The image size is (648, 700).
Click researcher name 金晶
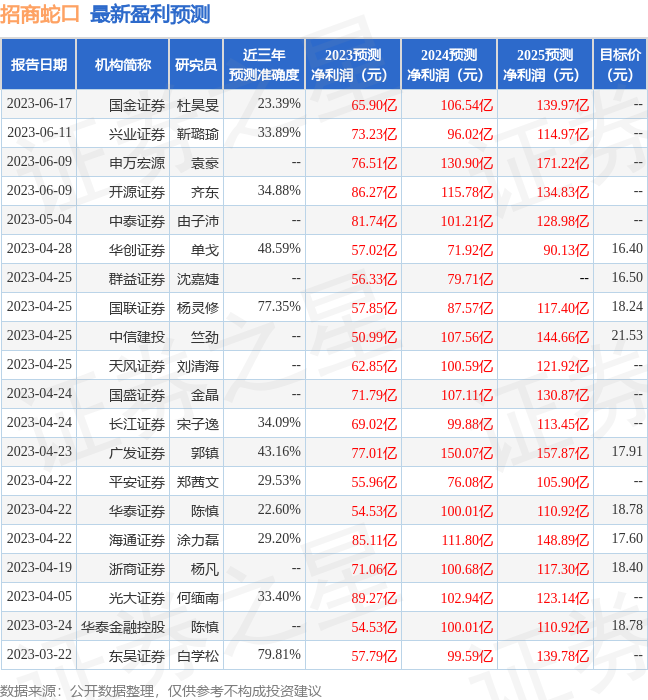tap(205, 396)
